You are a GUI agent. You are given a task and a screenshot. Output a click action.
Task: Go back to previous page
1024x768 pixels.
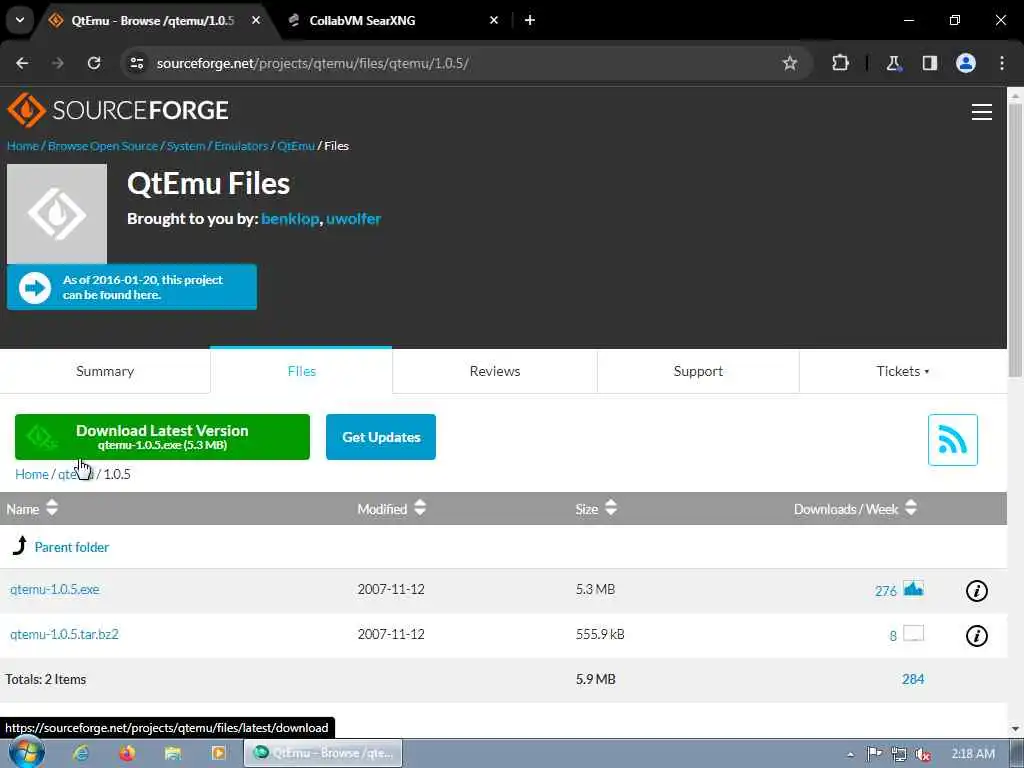coord(22,63)
